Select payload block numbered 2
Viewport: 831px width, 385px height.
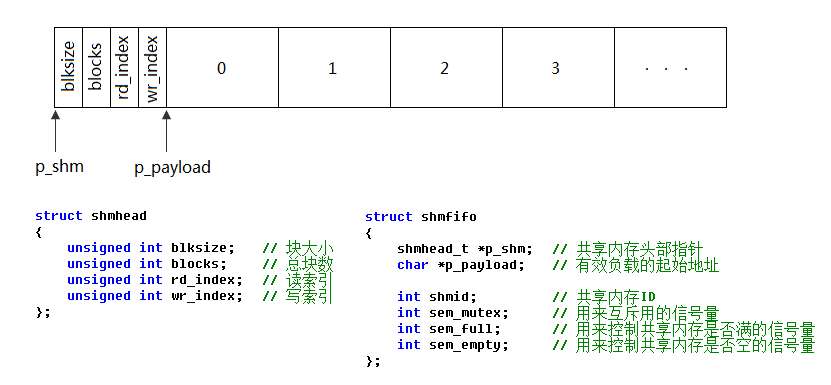pos(446,67)
